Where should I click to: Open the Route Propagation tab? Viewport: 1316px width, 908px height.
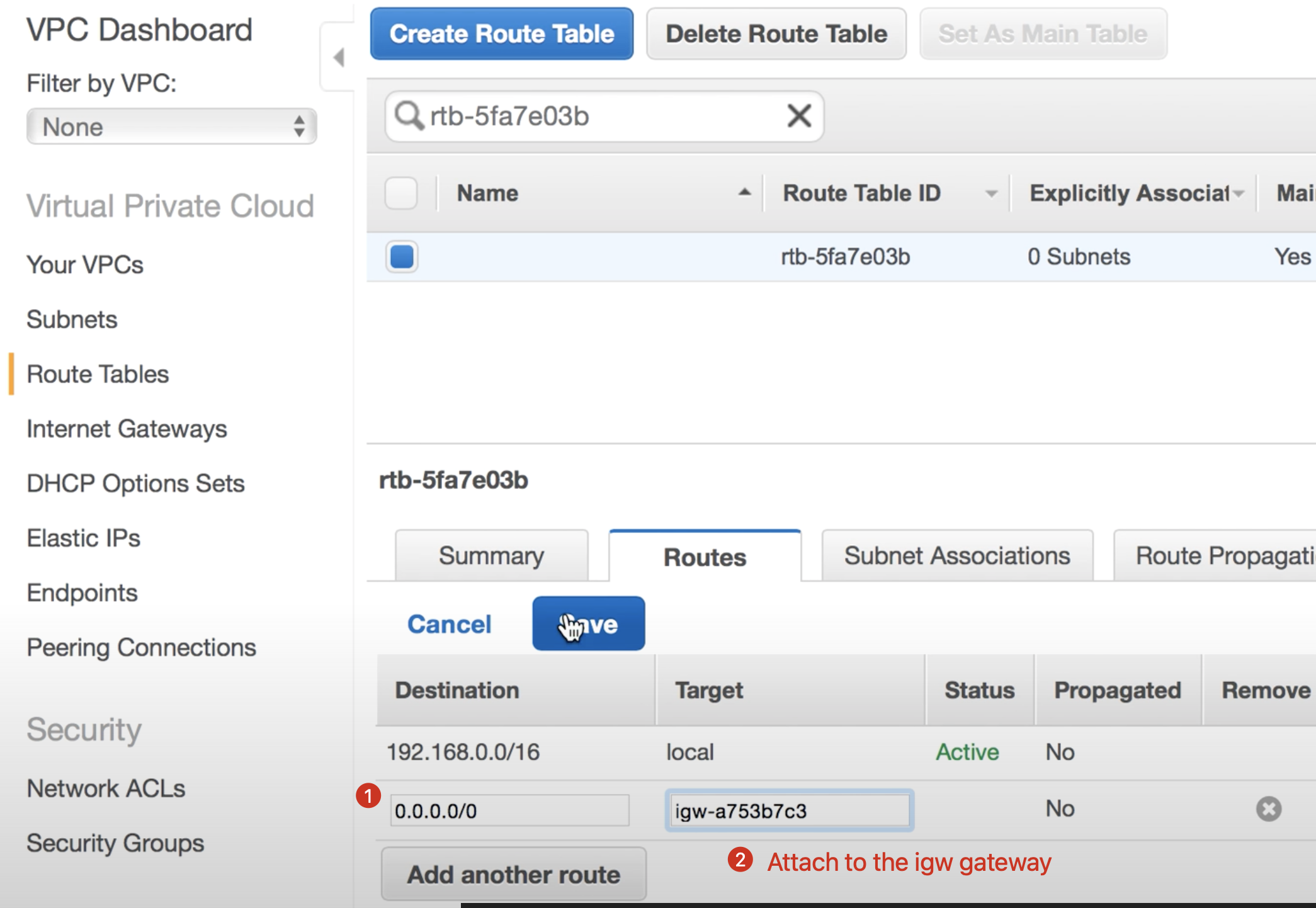tap(1215, 555)
